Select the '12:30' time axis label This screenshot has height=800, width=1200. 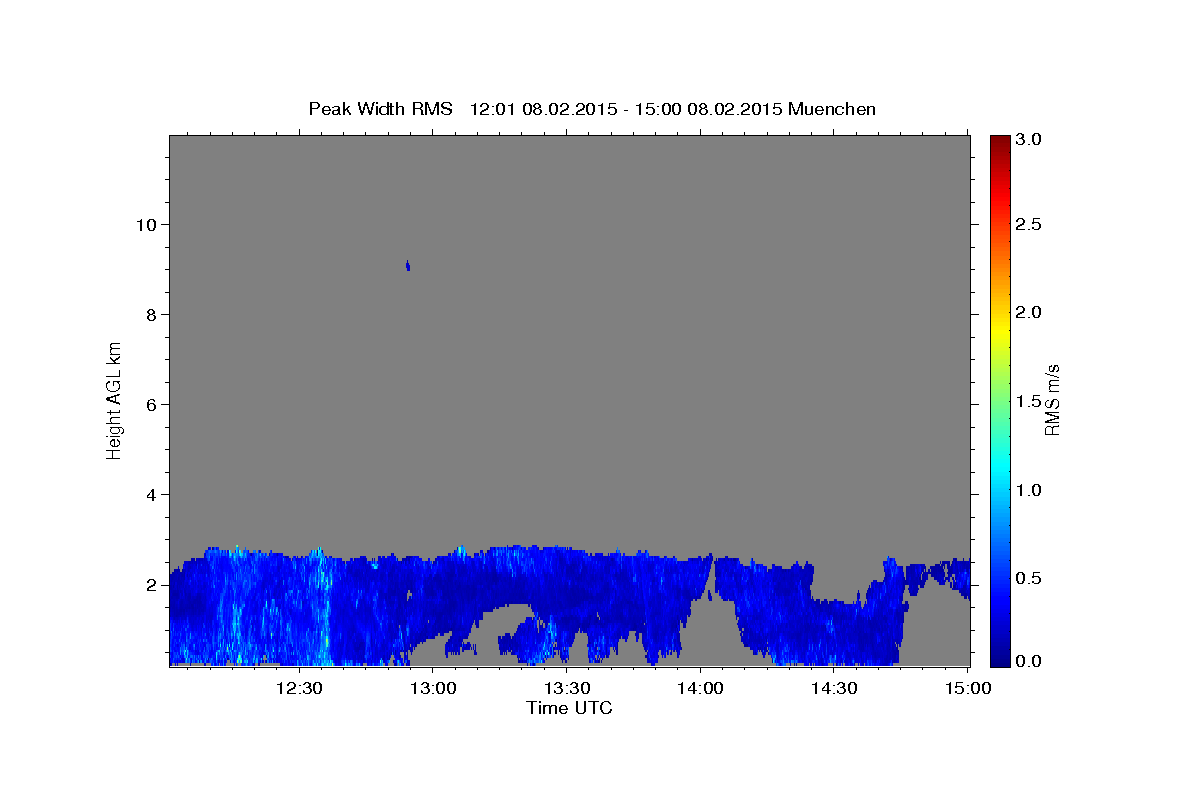click(x=299, y=688)
